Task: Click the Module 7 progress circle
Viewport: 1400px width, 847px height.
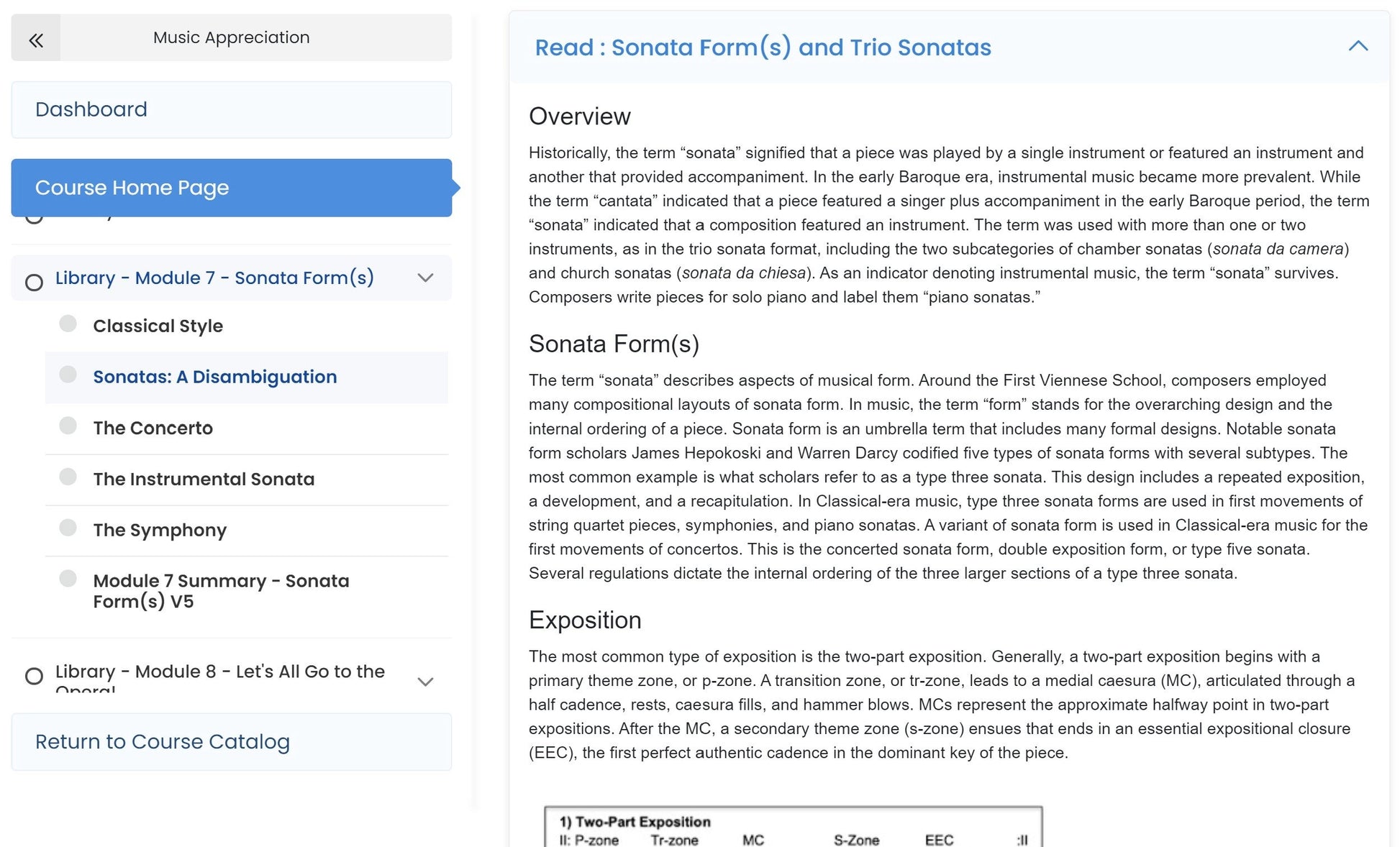Action: pos(34,283)
